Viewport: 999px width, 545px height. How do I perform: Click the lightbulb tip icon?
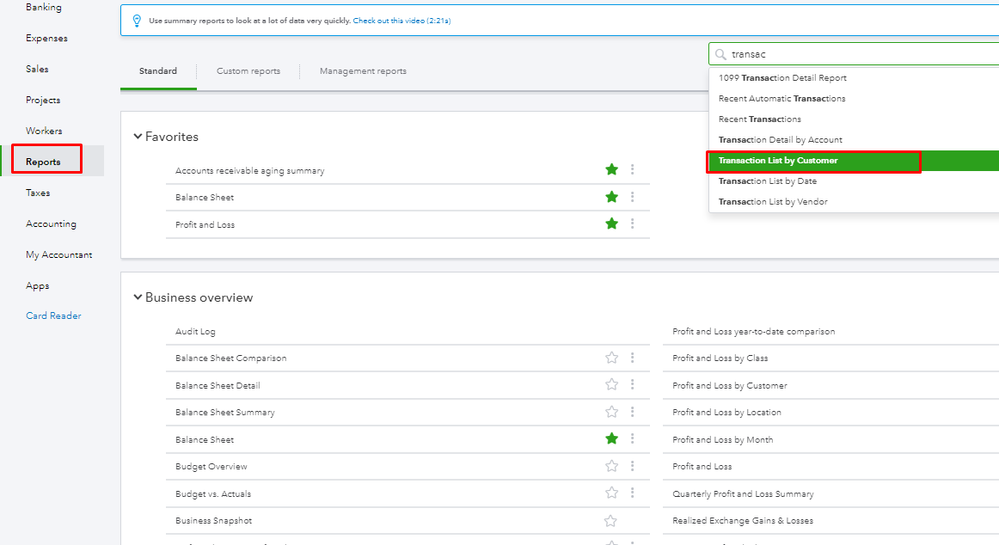(137, 20)
